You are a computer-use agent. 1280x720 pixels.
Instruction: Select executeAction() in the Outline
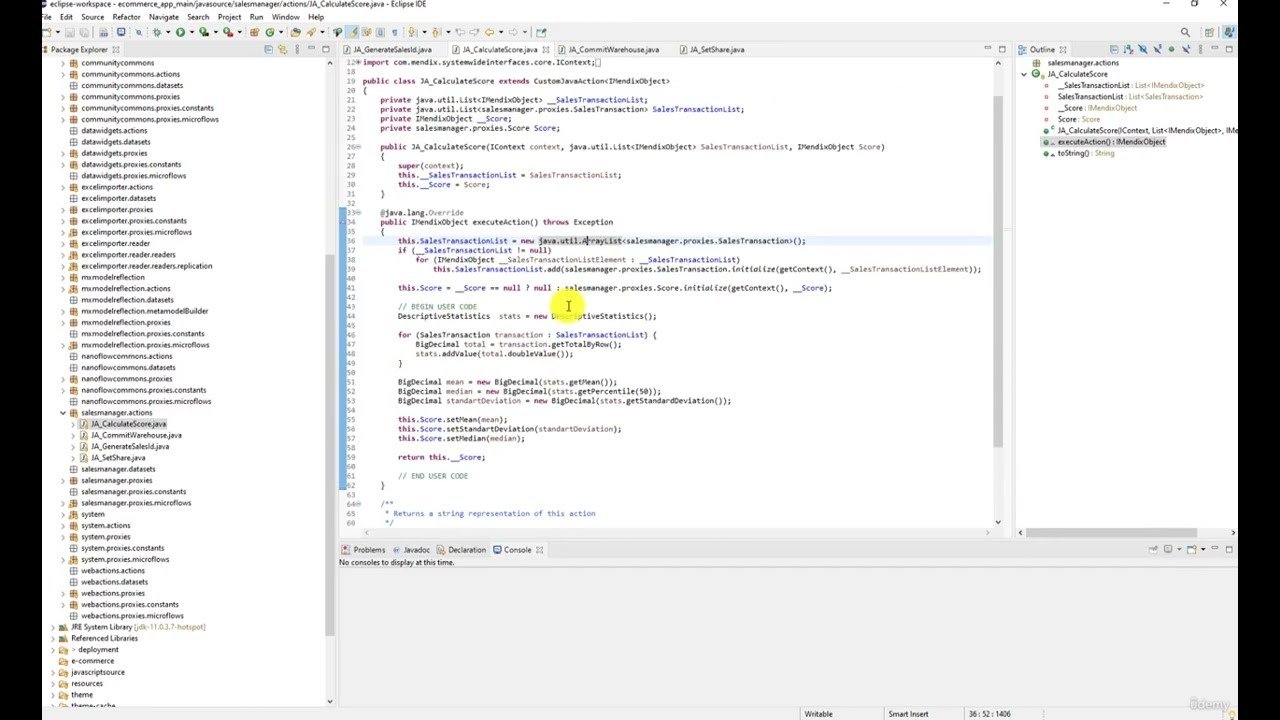coord(1111,142)
